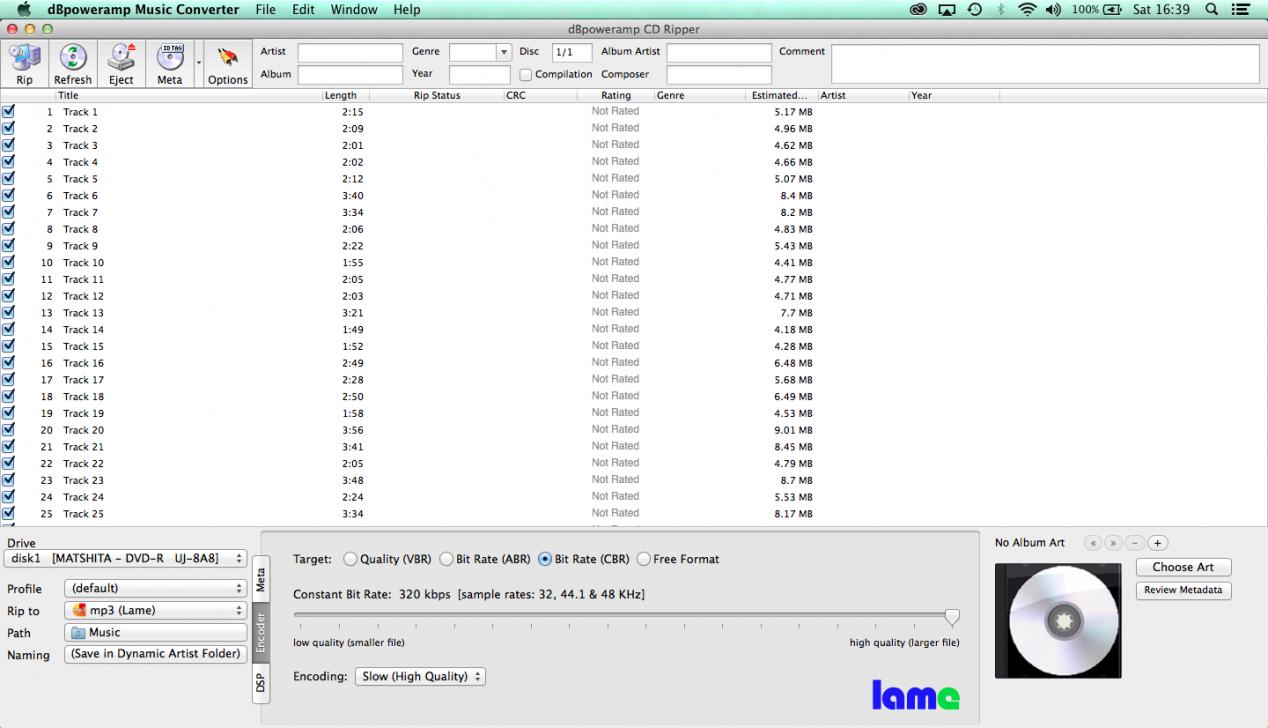Switch to the DSP vertical tab
This screenshot has width=1268, height=728.
261,683
